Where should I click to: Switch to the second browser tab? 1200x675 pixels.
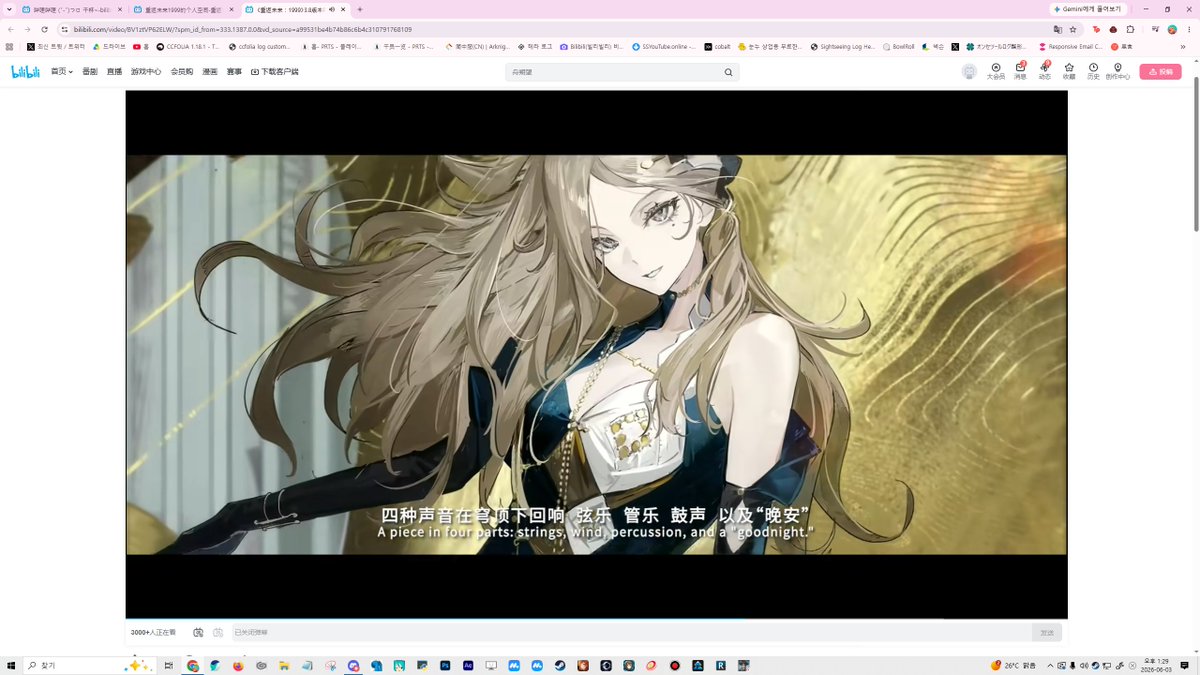[x=182, y=9]
